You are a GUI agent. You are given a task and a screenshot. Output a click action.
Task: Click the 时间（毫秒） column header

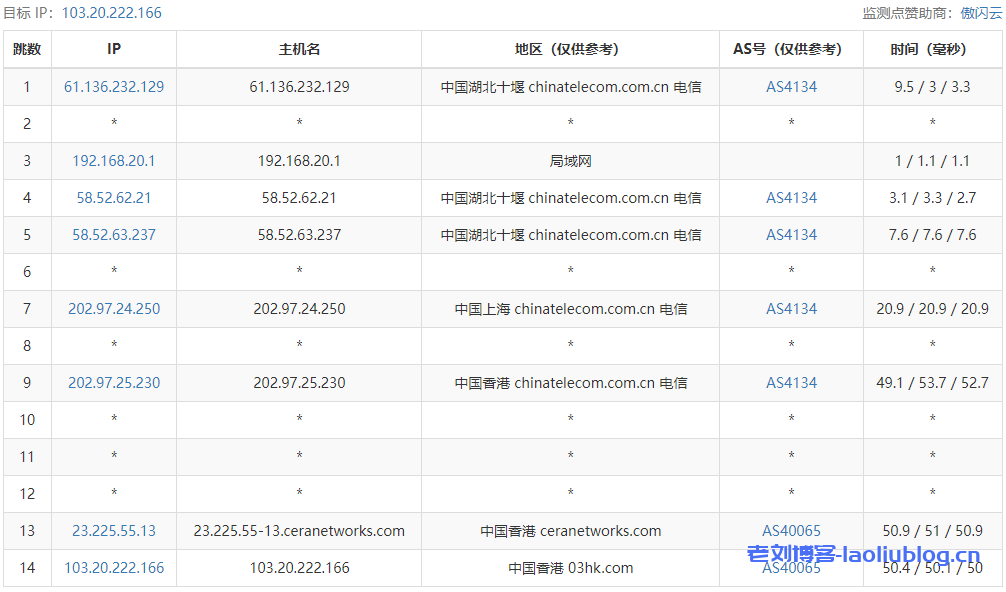pos(932,49)
